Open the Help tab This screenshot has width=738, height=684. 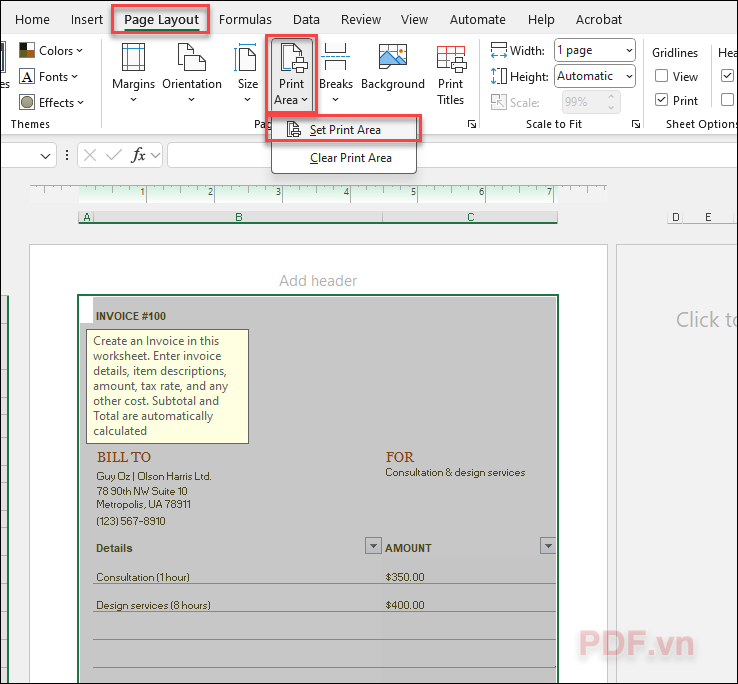[x=541, y=19]
